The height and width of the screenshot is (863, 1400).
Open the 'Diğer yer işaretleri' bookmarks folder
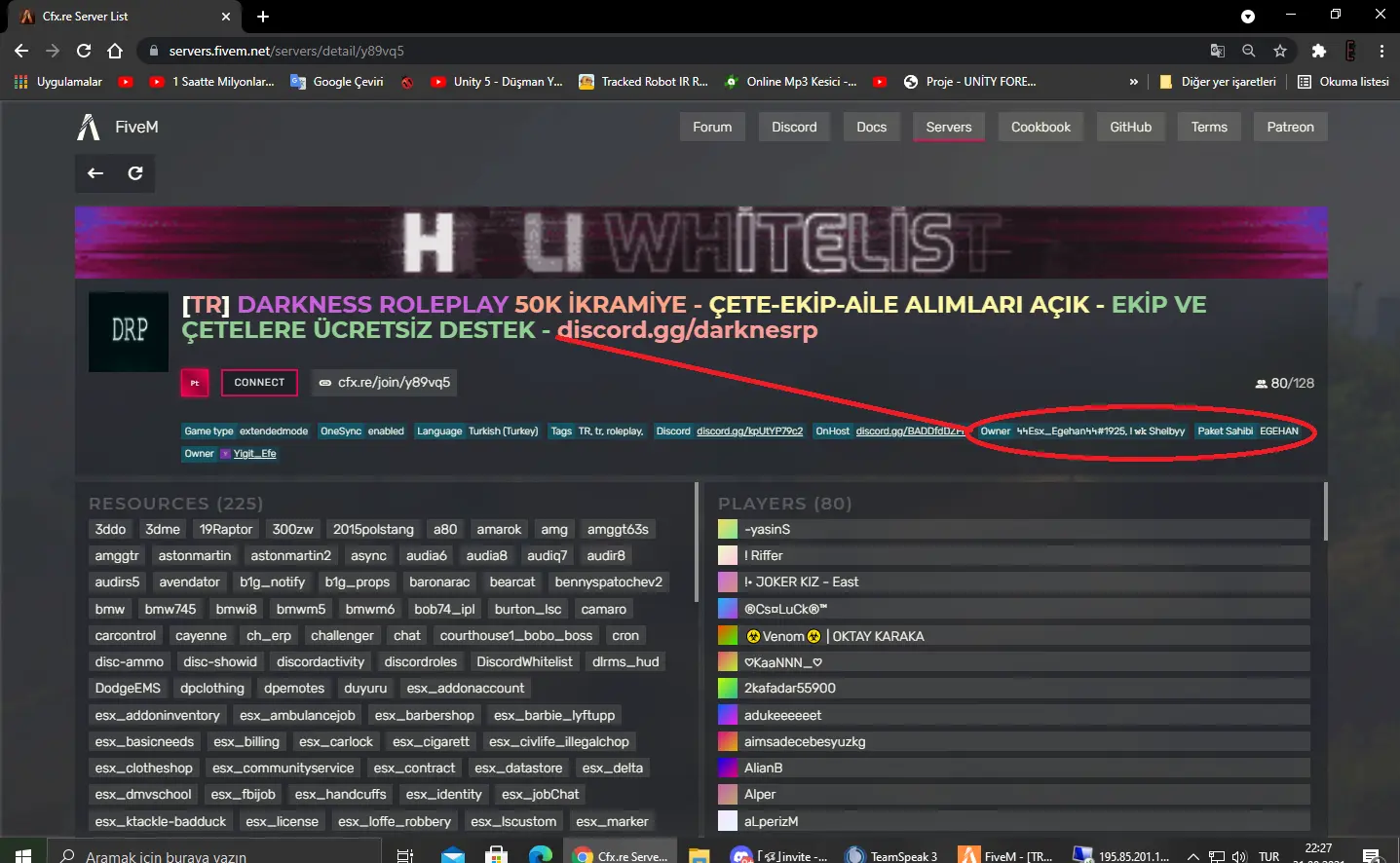tap(1218, 82)
